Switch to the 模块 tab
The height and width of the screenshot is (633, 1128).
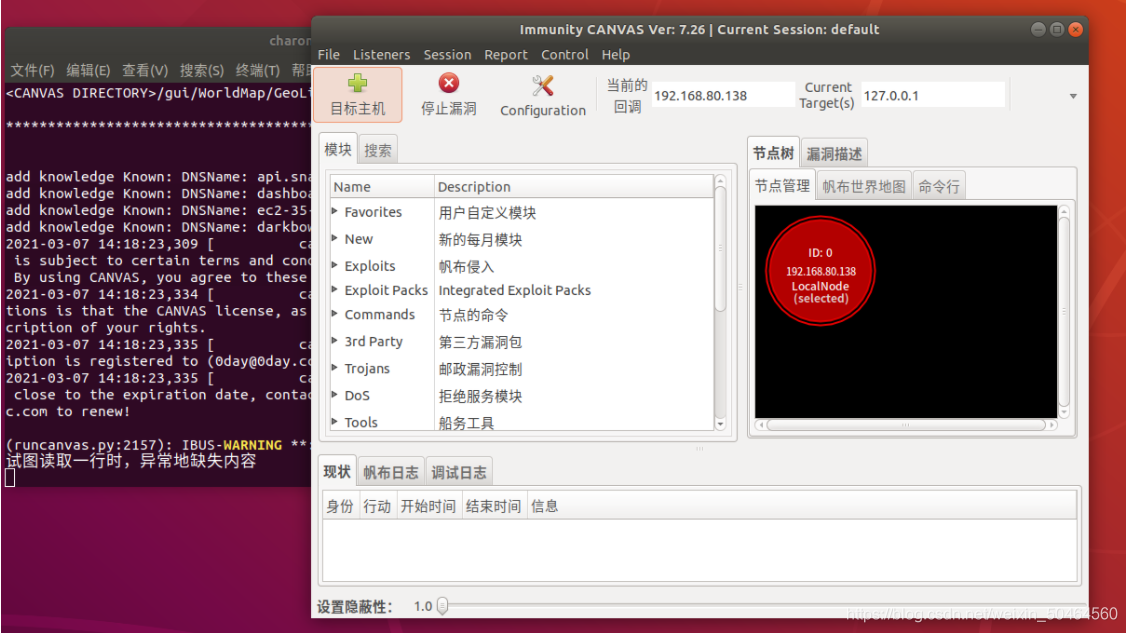tap(337, 150)
